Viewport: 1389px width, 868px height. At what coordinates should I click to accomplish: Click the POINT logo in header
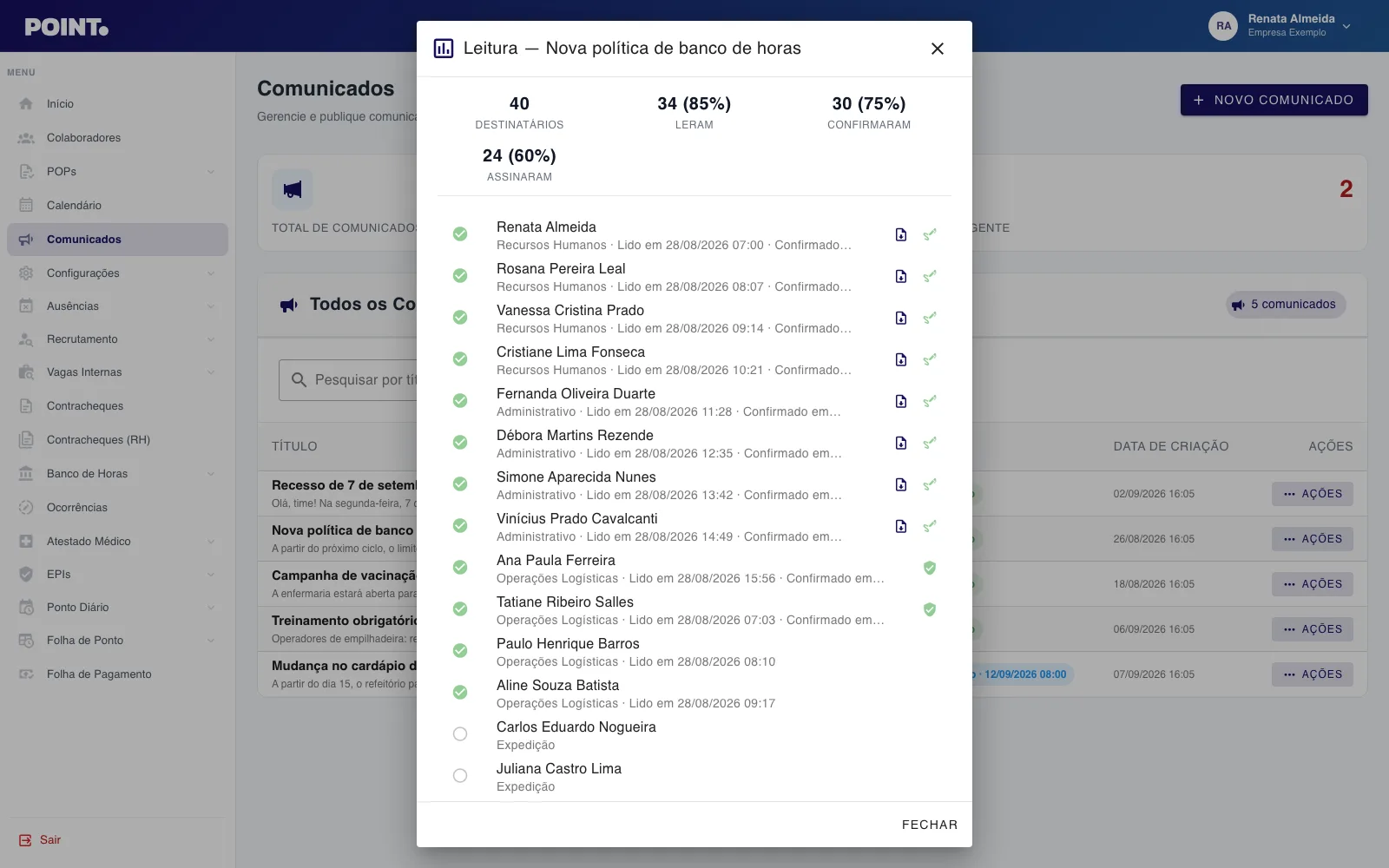click(67, 27)
